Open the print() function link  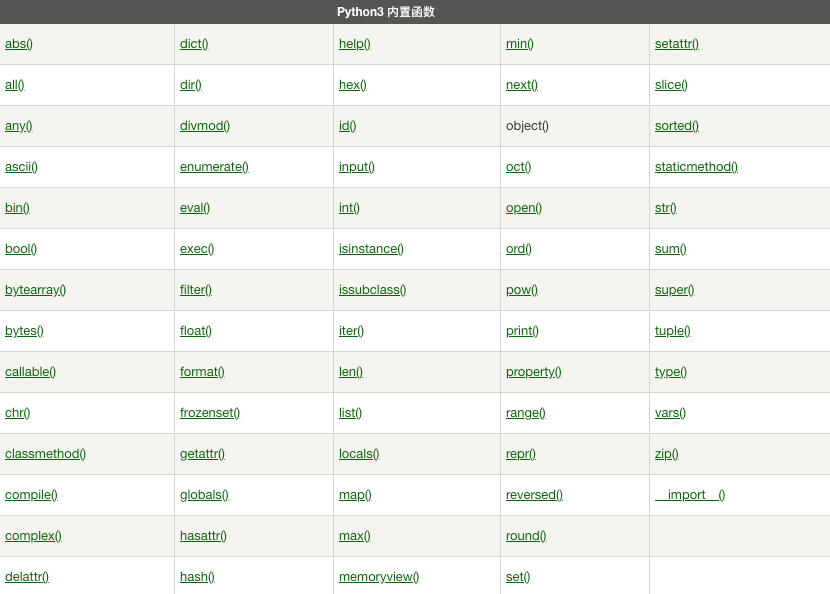522,331
